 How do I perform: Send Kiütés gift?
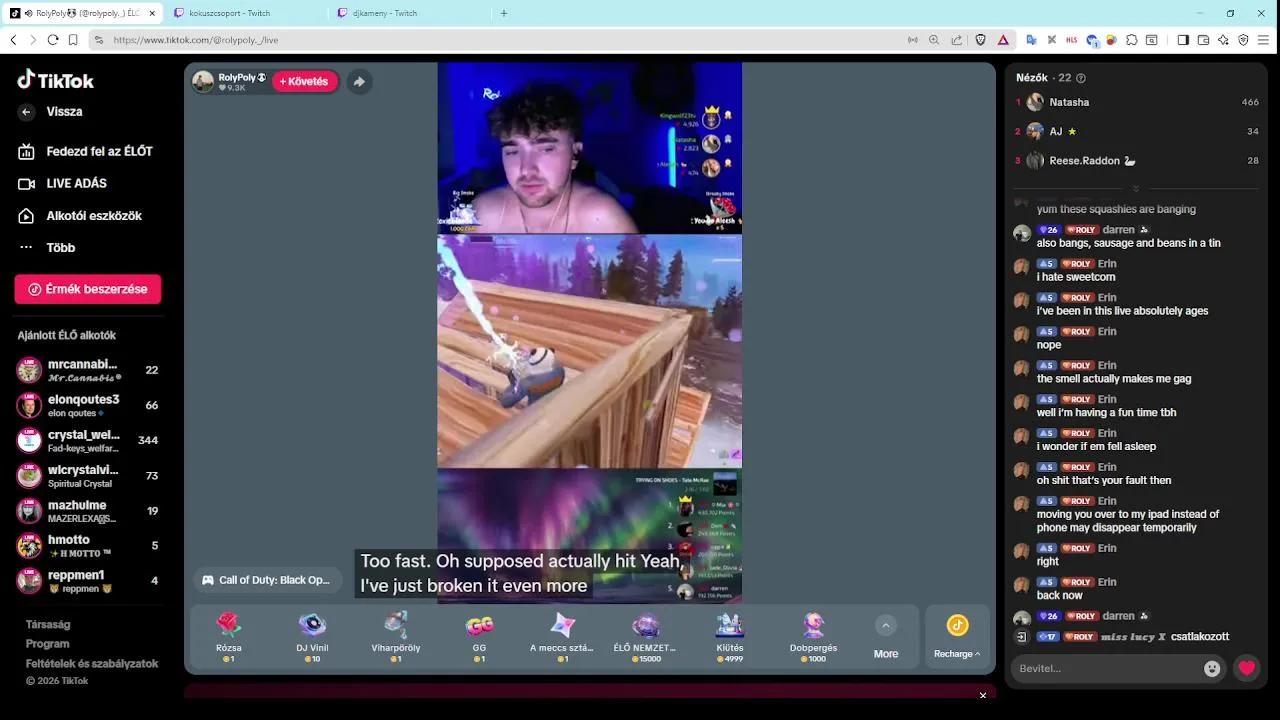point(729,637)
